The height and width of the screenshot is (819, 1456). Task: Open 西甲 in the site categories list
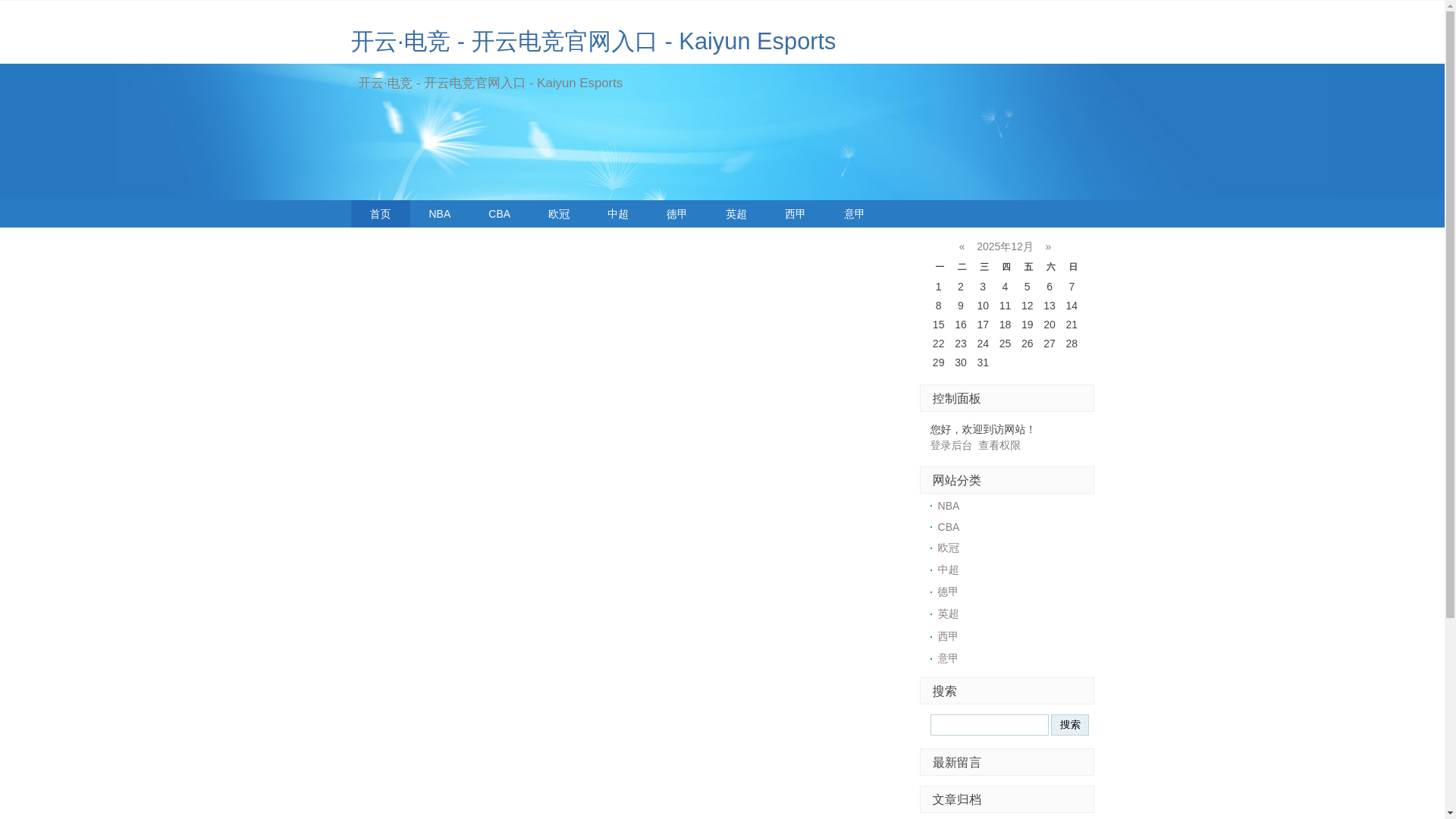(x=948, y=636)
